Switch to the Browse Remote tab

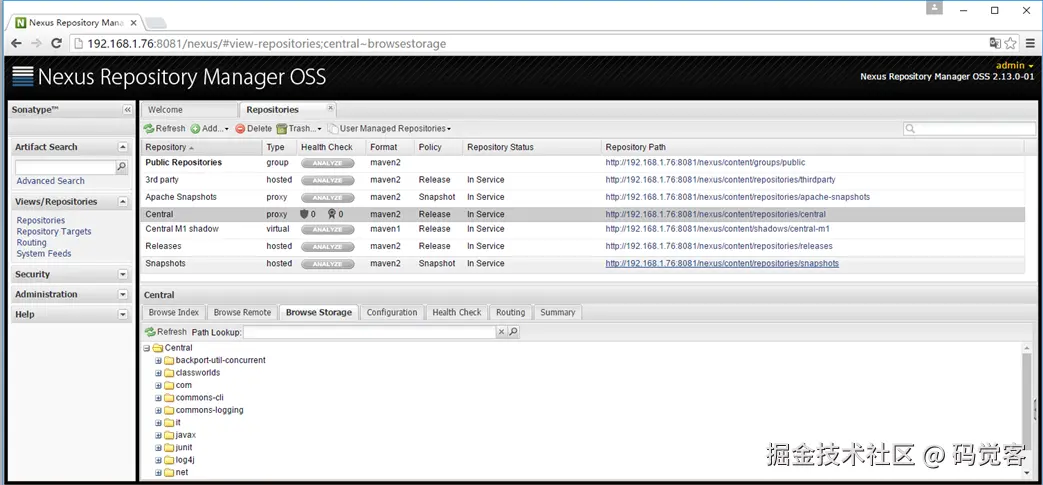[x=242, y=312]
